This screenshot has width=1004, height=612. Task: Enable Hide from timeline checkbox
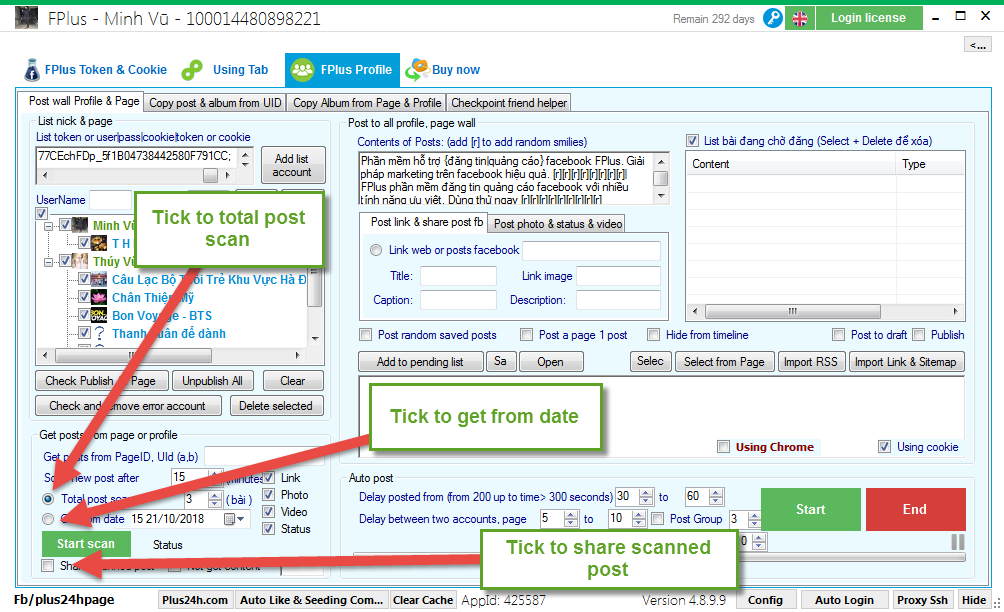[653, 334]
